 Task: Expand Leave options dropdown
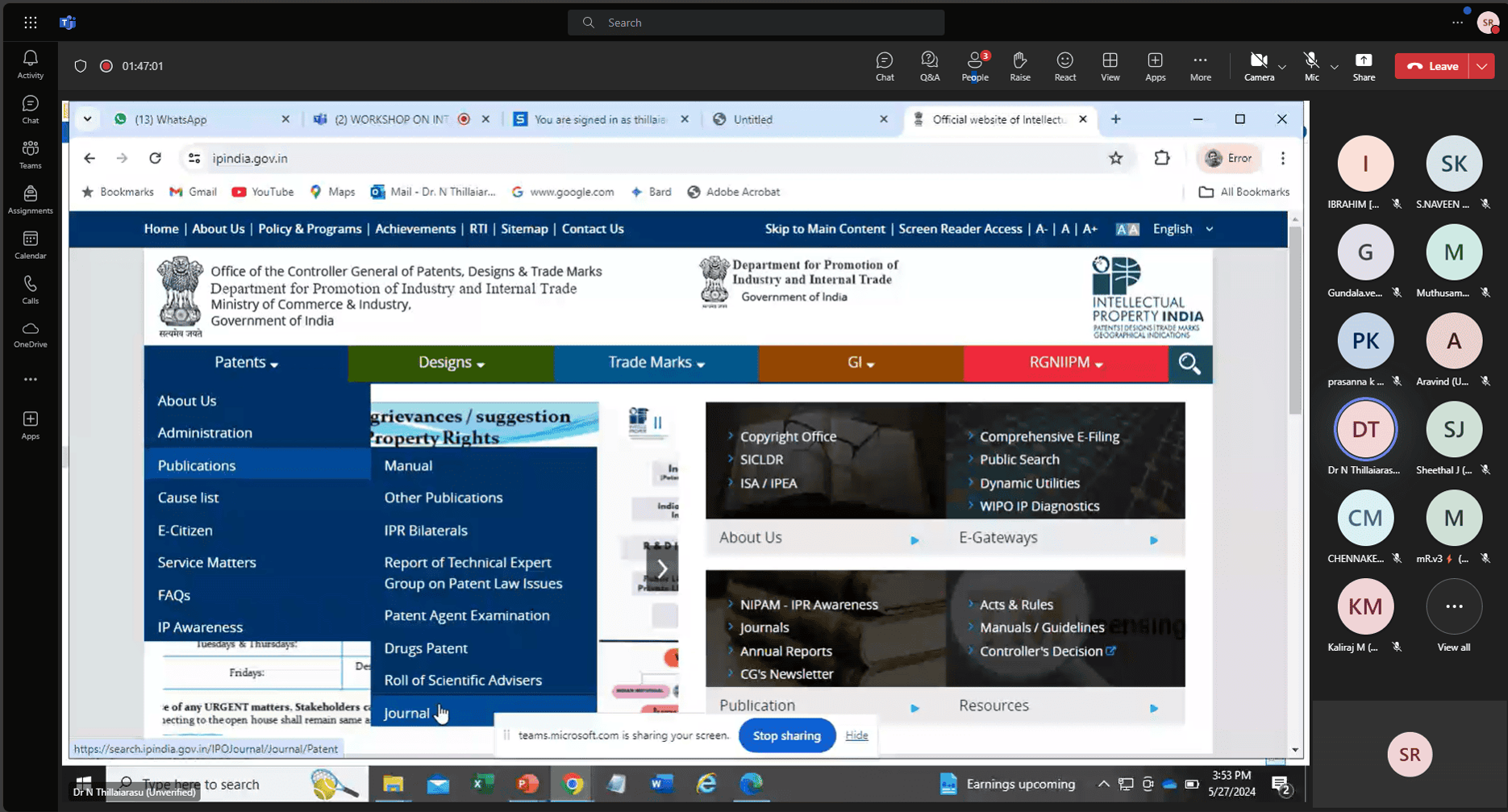1482,66
